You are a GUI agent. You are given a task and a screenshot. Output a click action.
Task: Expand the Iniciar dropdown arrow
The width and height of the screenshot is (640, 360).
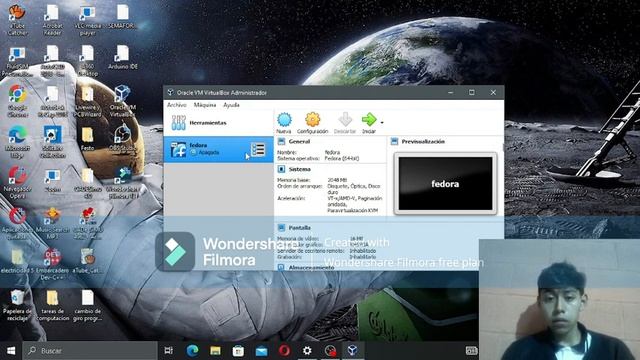pyautogui.click(x=382, y=122)
